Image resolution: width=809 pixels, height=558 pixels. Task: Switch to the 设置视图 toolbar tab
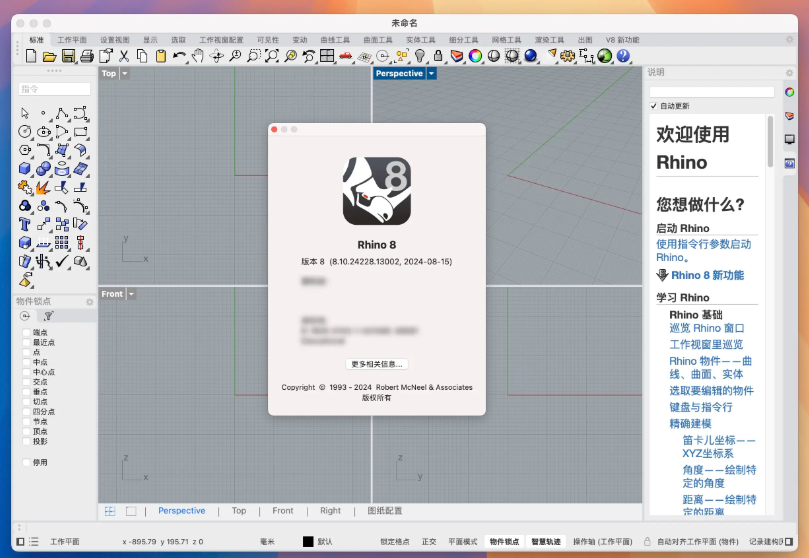(115, 40)
